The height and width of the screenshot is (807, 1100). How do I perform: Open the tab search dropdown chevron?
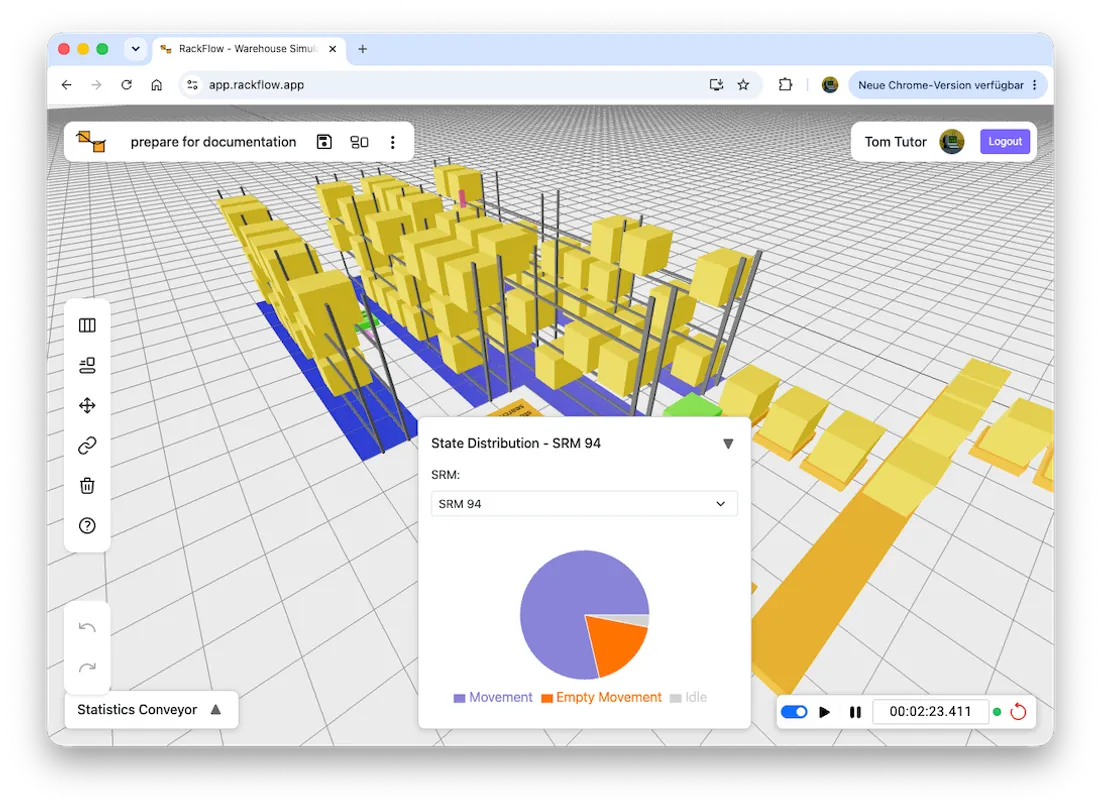[135, 49]
